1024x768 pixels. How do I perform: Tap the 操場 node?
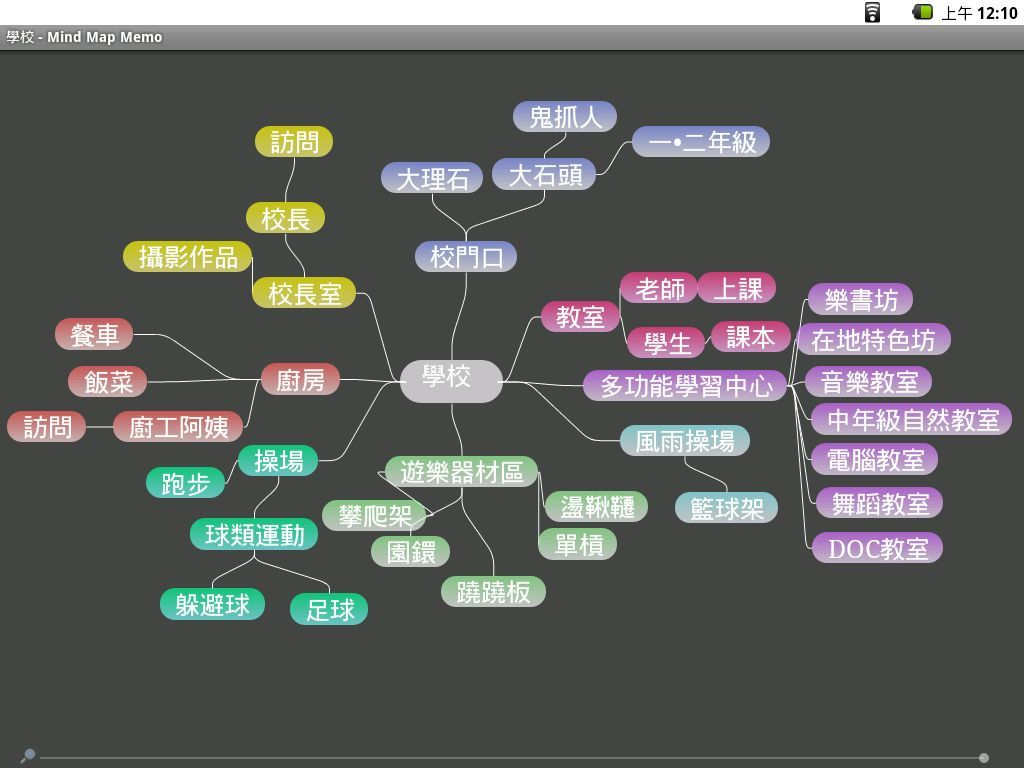(278, 461)
